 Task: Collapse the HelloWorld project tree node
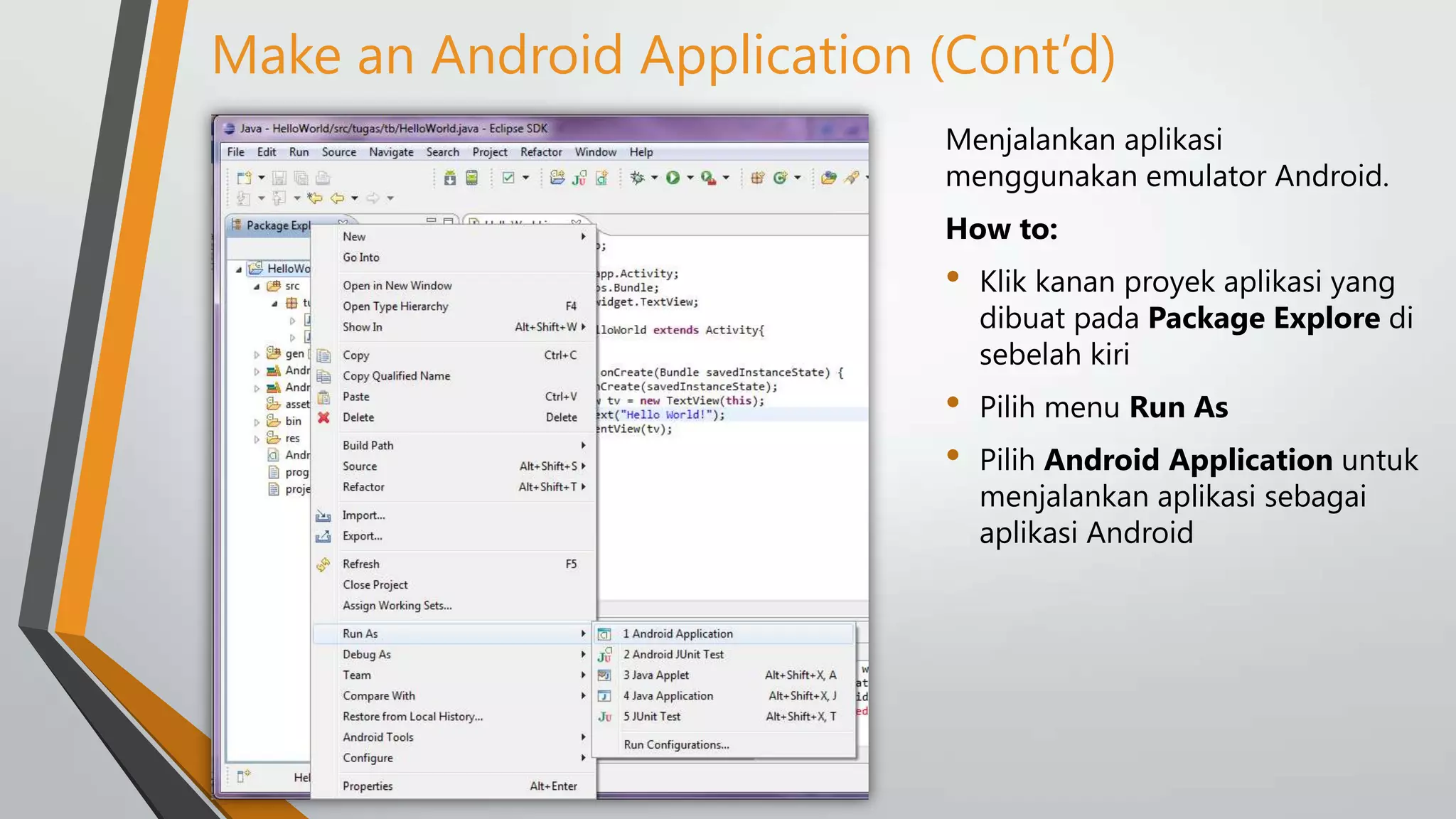tap(239, 269)
